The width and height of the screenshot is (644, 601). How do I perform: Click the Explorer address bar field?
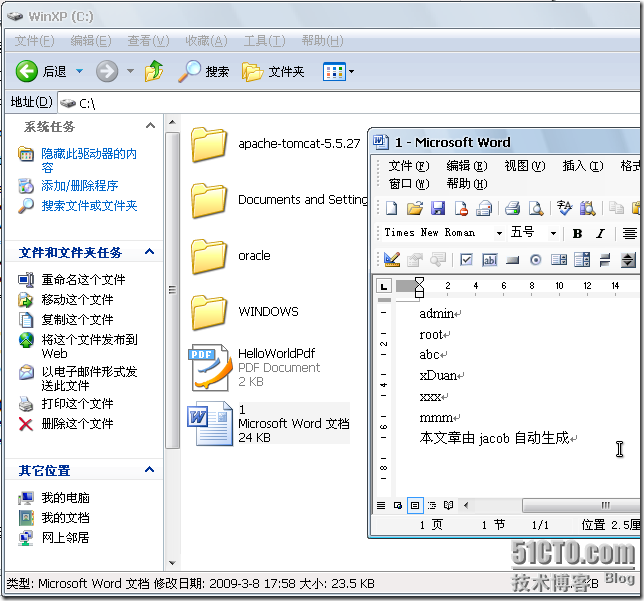[349, 103]
